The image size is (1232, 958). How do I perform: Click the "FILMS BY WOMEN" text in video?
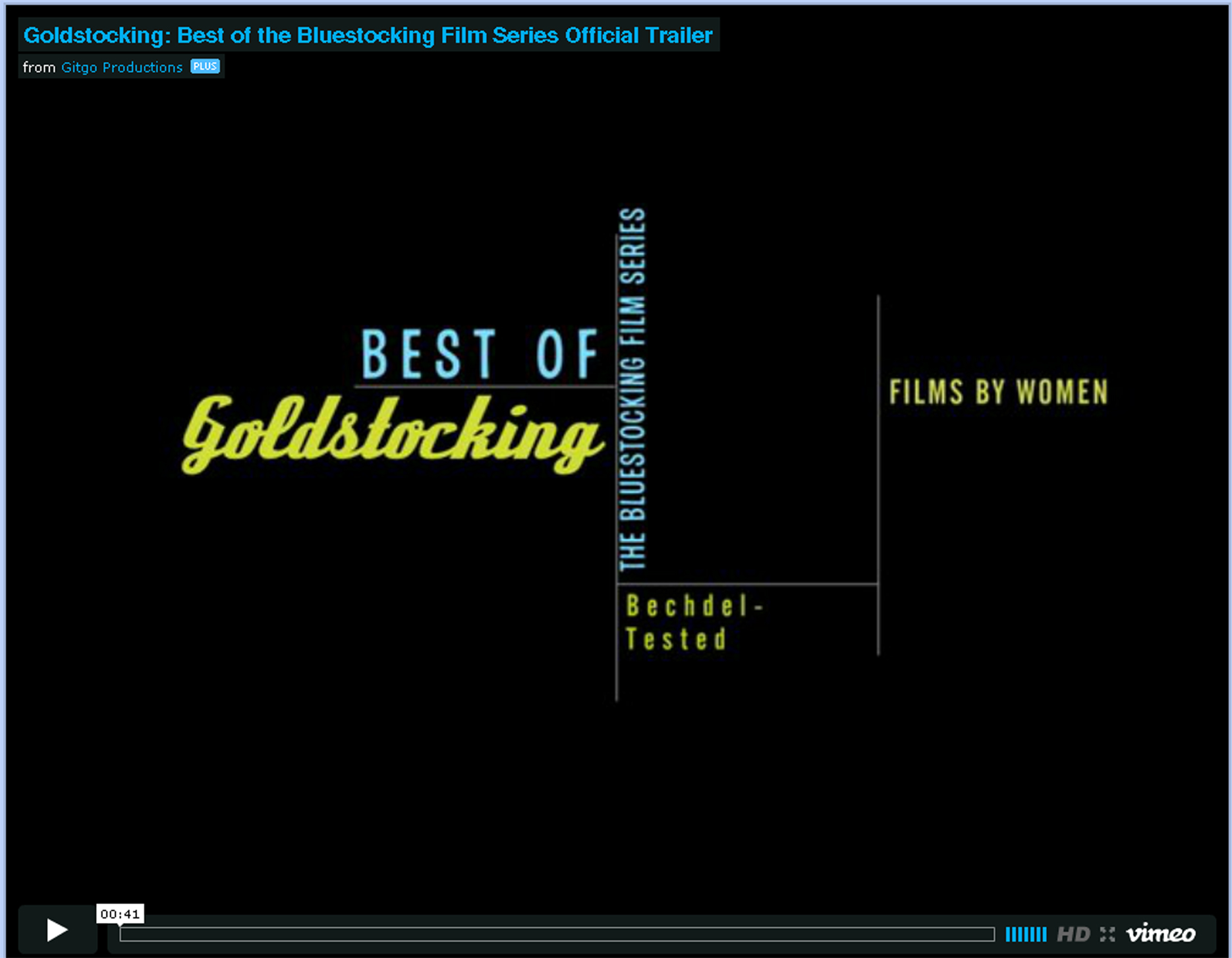tap(998, 392)
